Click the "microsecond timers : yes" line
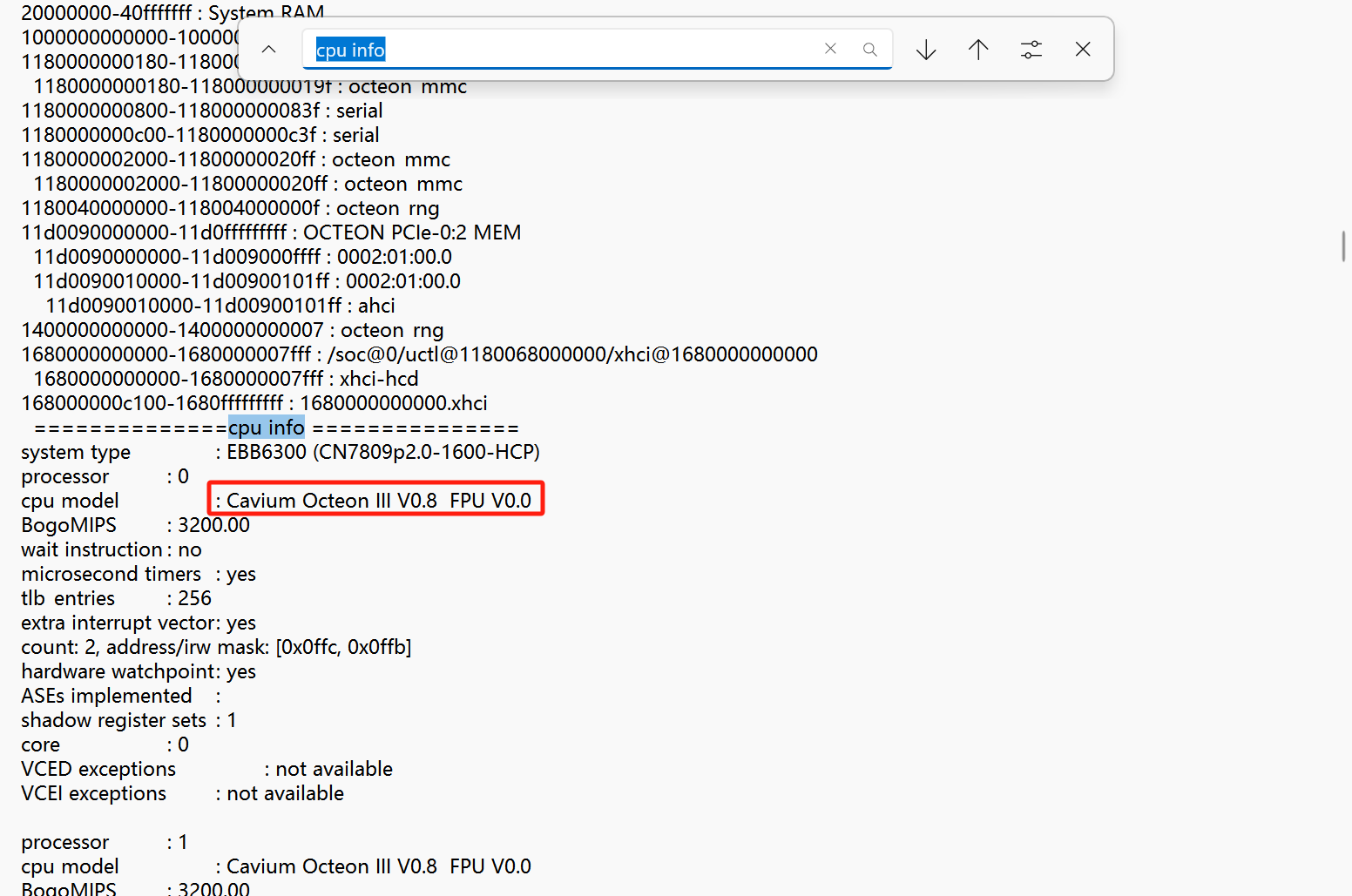Viewport: 1352px width, 896px height. tap(139, 574)
